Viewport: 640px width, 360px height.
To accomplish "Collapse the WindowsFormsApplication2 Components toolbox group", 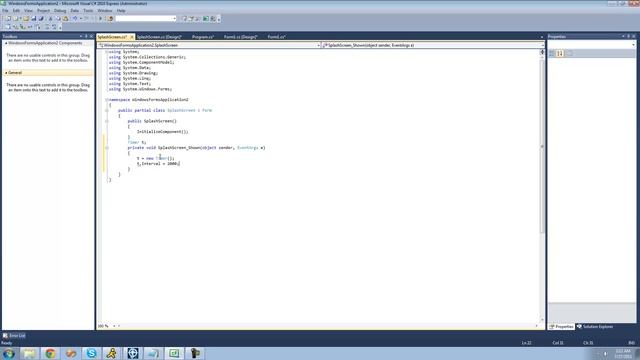I will tap(6, 43).
